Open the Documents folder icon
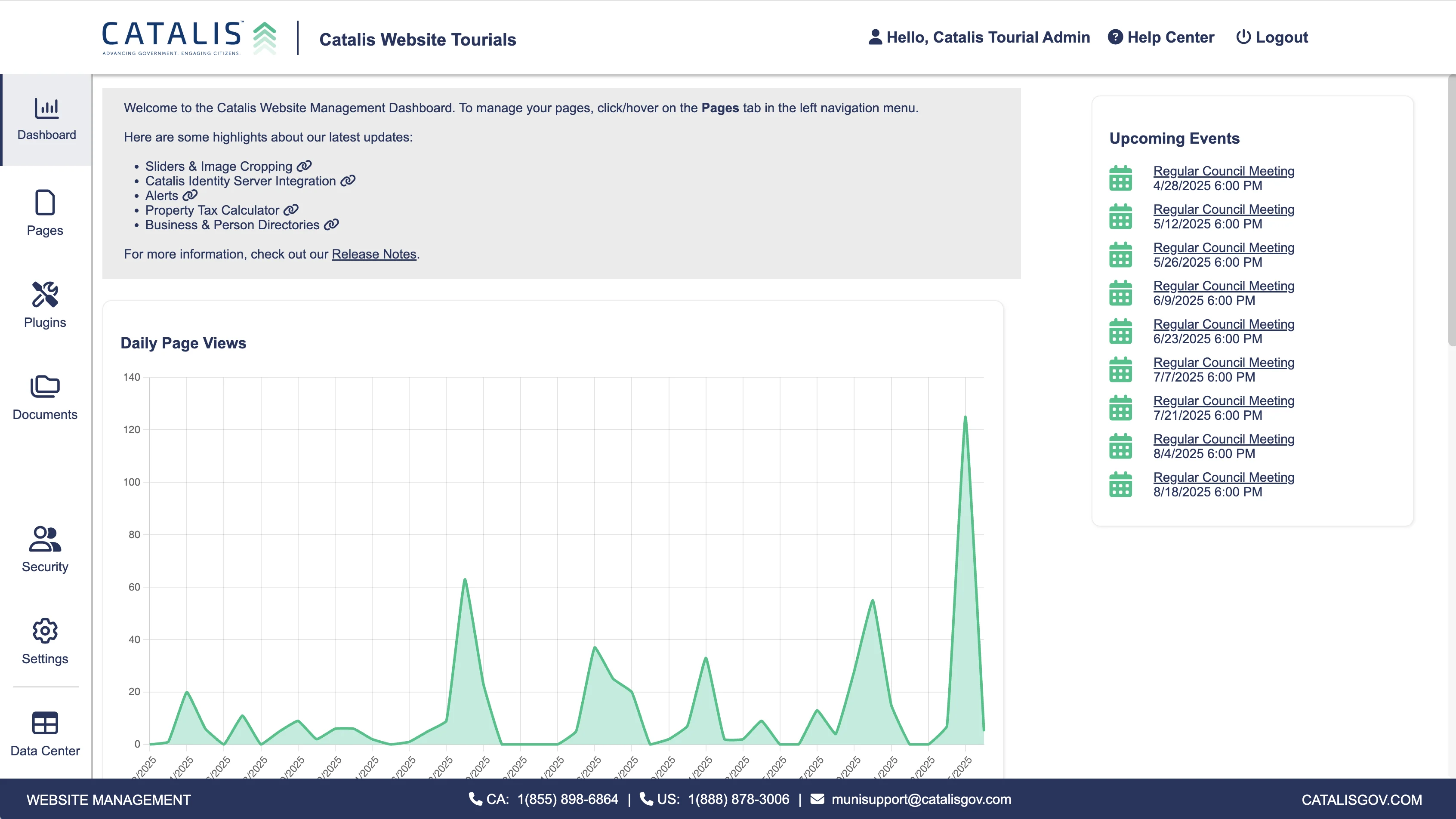The image size is (1456, 819). (45, 387)
